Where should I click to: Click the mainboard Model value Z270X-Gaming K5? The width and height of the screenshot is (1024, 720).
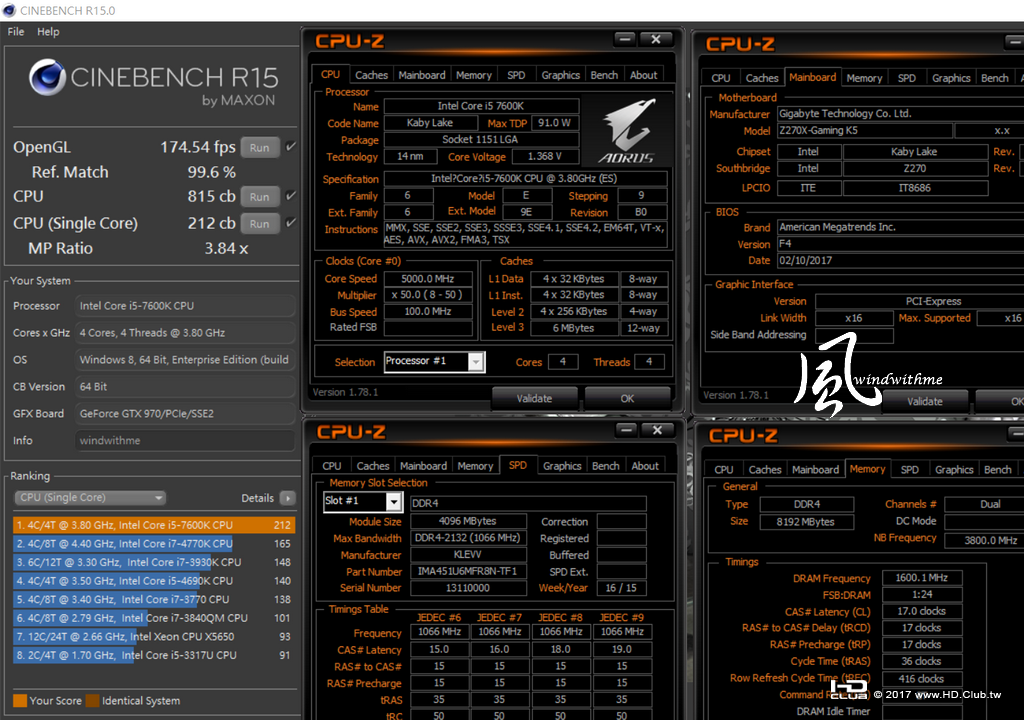point(864,130)
